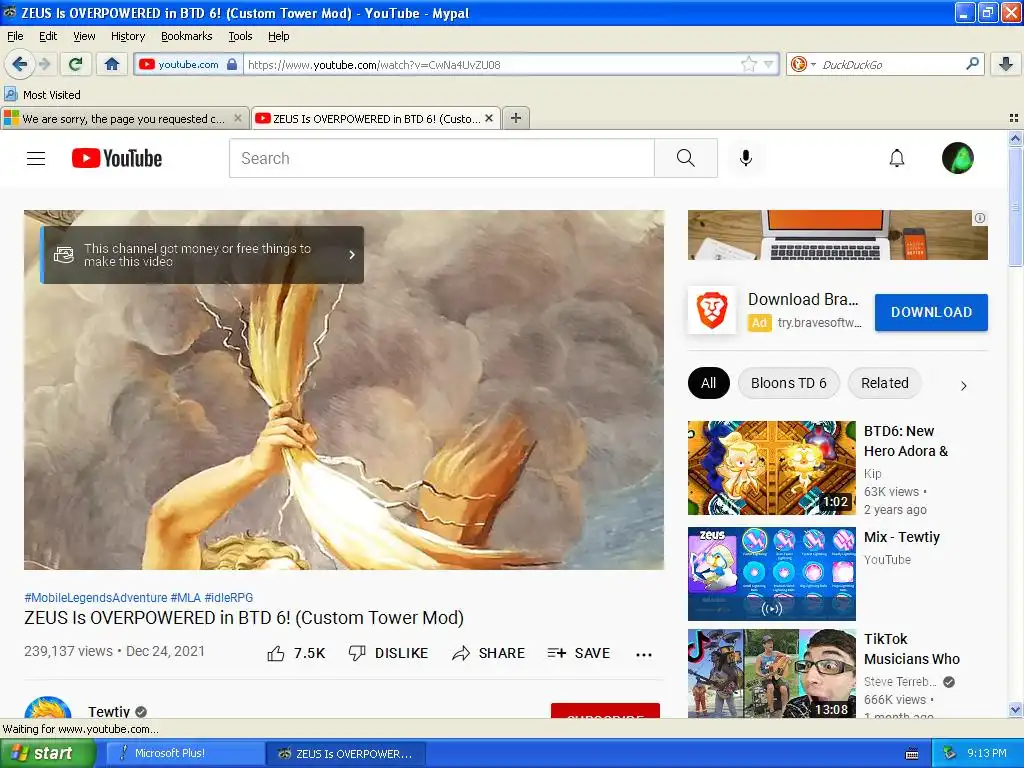Open the DuckDuckGo search engine selector
Viewport: 1024px width, 768px height.
(802, 64)
